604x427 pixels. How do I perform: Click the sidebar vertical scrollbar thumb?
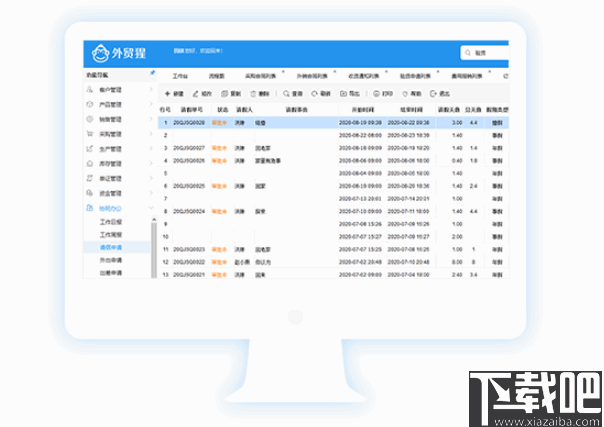point(154,250)
